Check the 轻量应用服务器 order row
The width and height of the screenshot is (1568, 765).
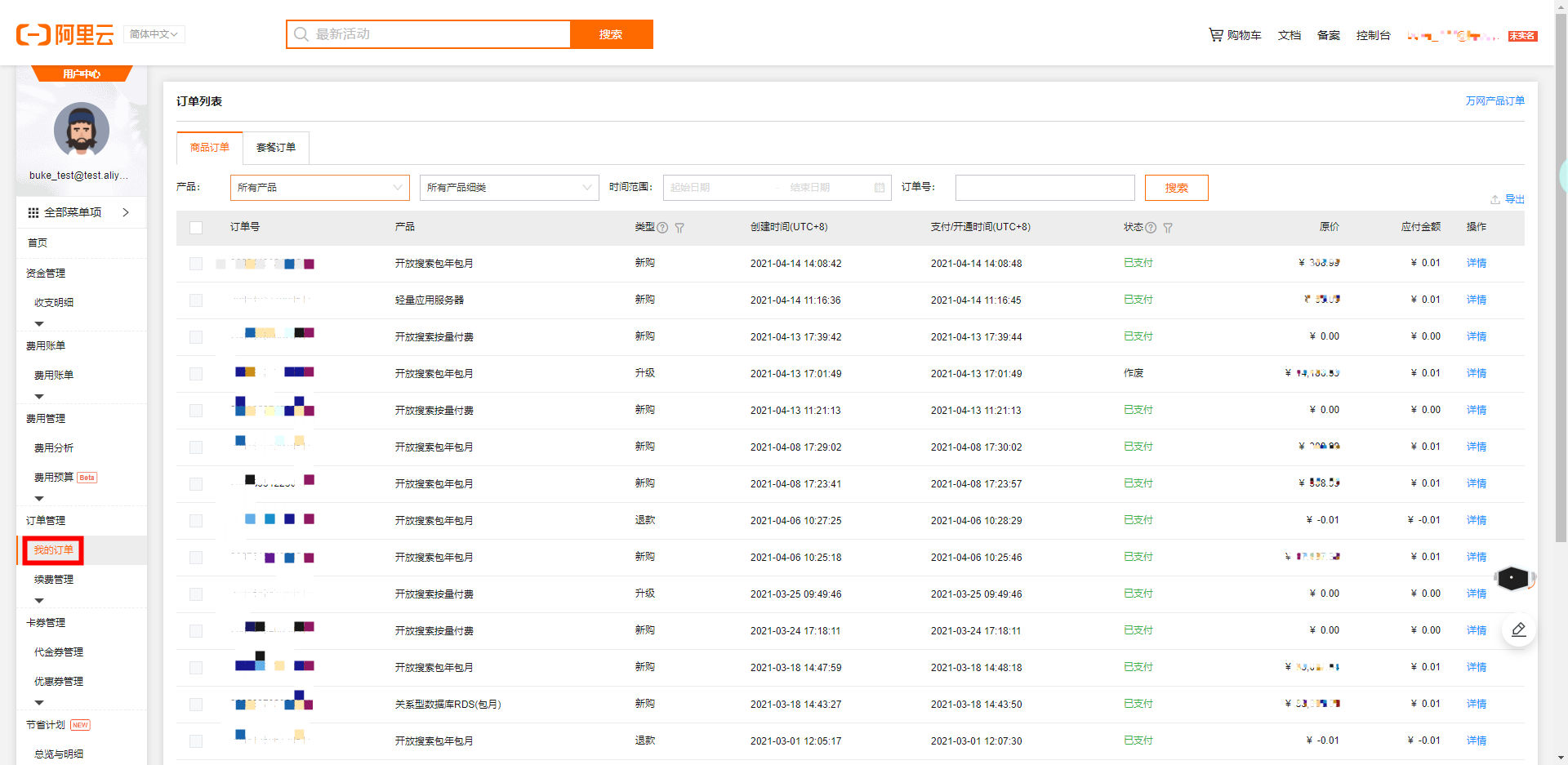coord(196,300)
